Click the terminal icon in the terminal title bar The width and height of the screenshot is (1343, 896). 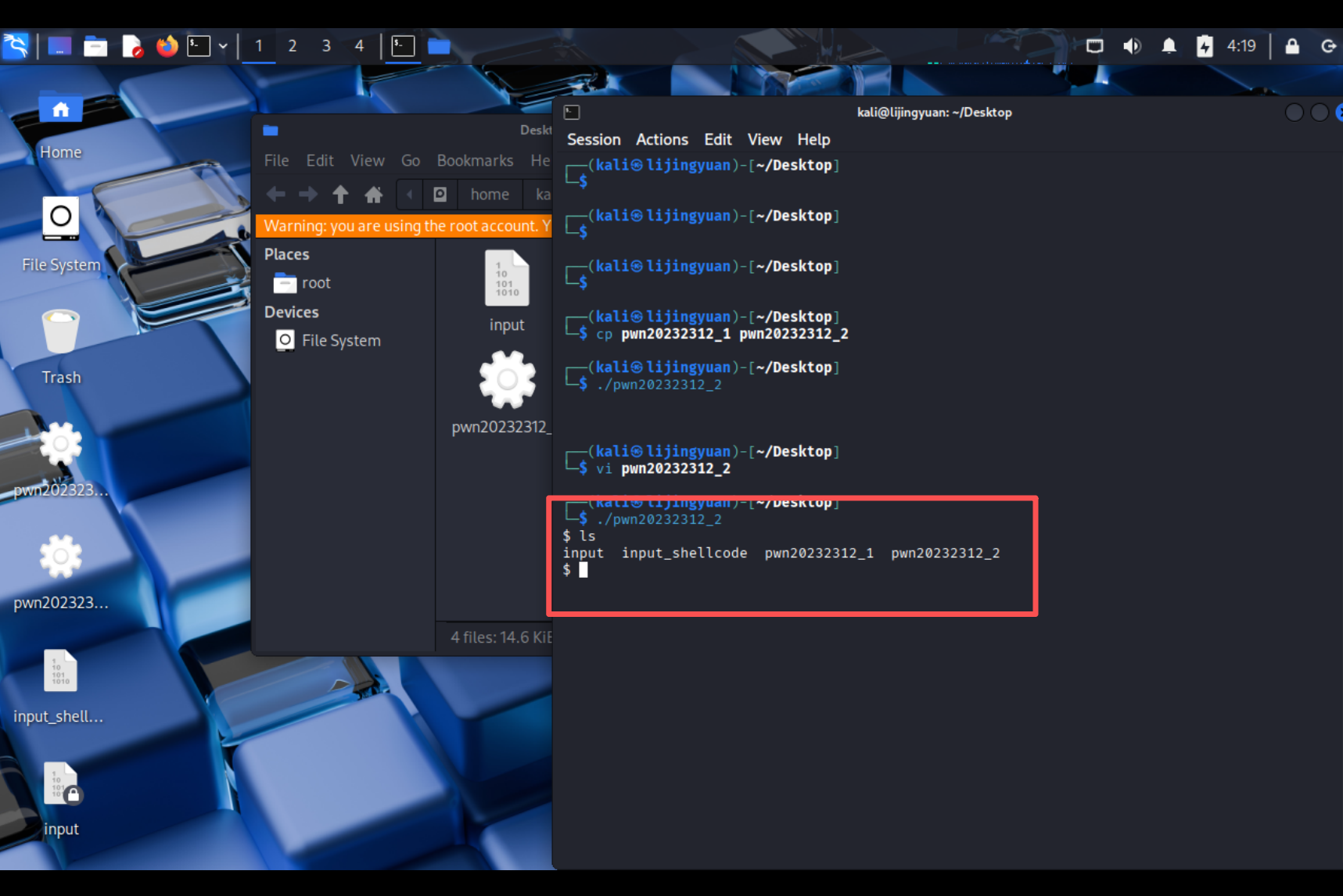[572, 113]
